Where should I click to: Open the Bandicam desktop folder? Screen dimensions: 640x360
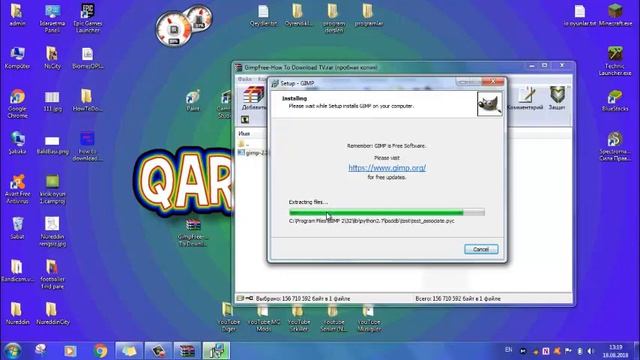click(17, 271)
